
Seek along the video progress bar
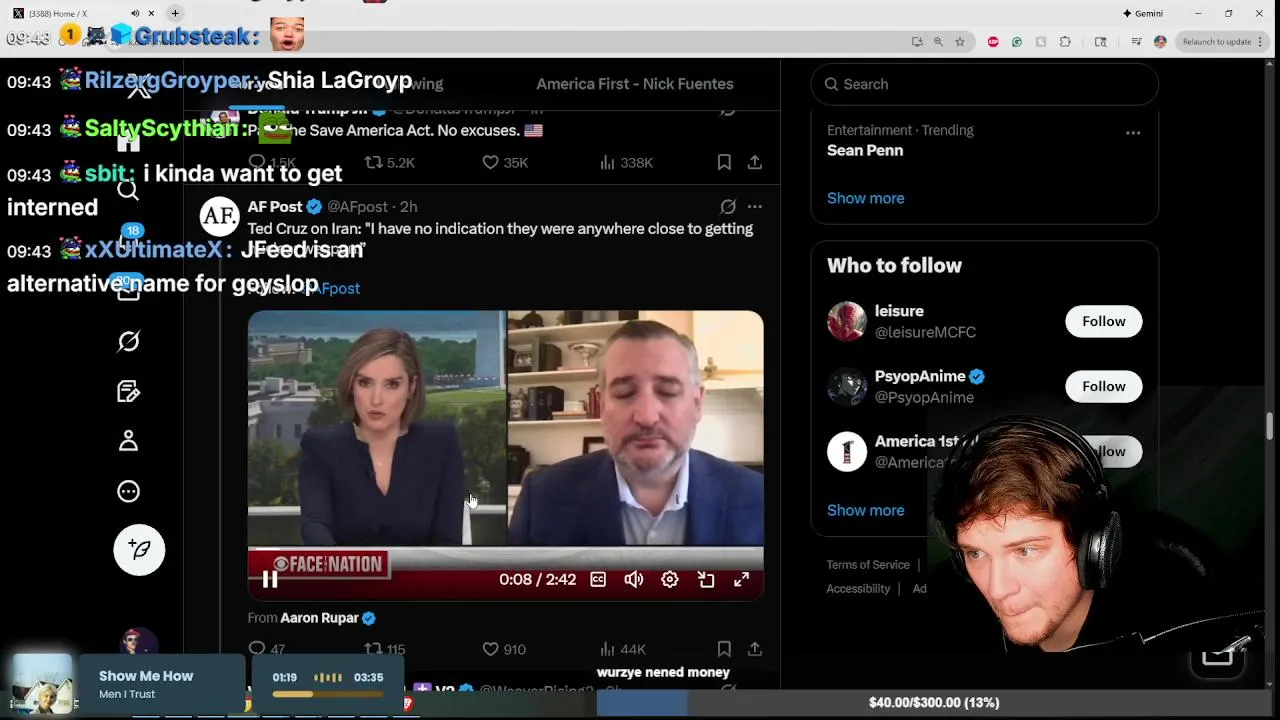coord(505,549)
